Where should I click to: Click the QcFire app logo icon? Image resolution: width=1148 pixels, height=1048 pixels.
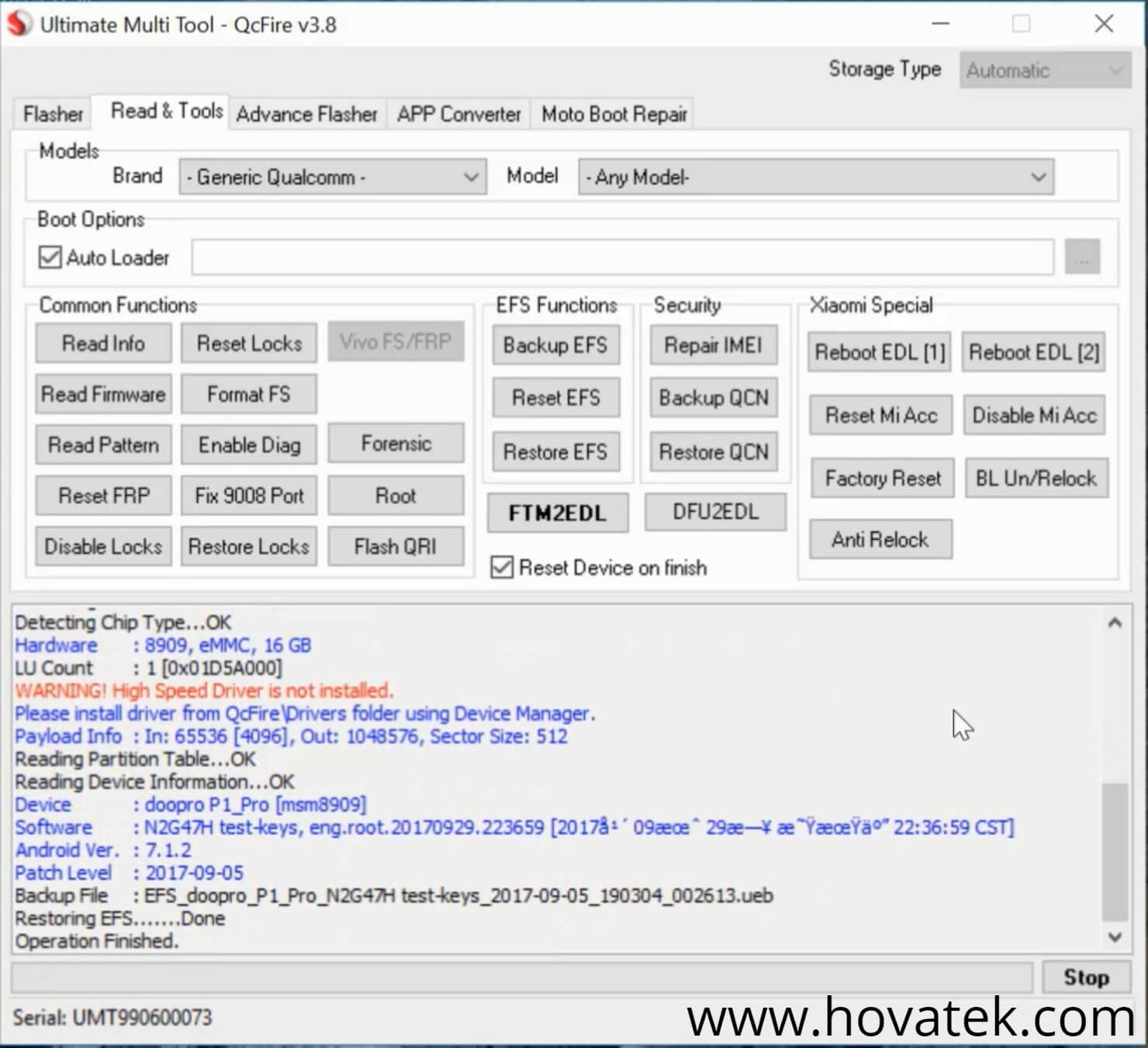pyautogui.click(x=19, y=24)
